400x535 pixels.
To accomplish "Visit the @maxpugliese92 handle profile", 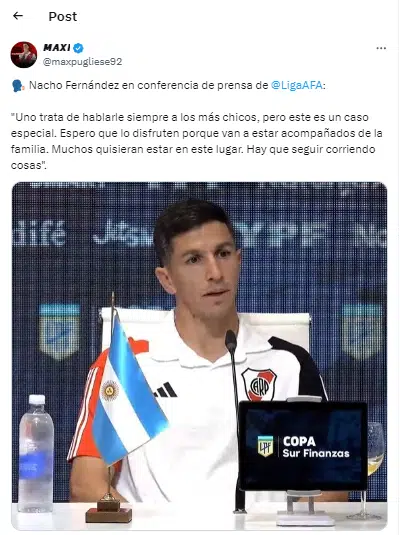I will point(82,62).
